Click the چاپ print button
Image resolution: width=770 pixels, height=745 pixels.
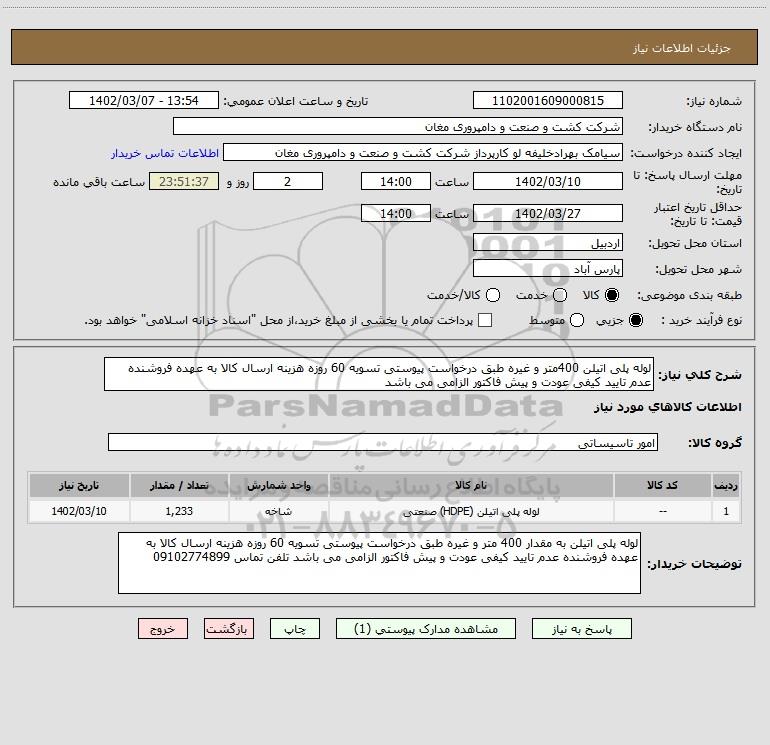[295, 629]
